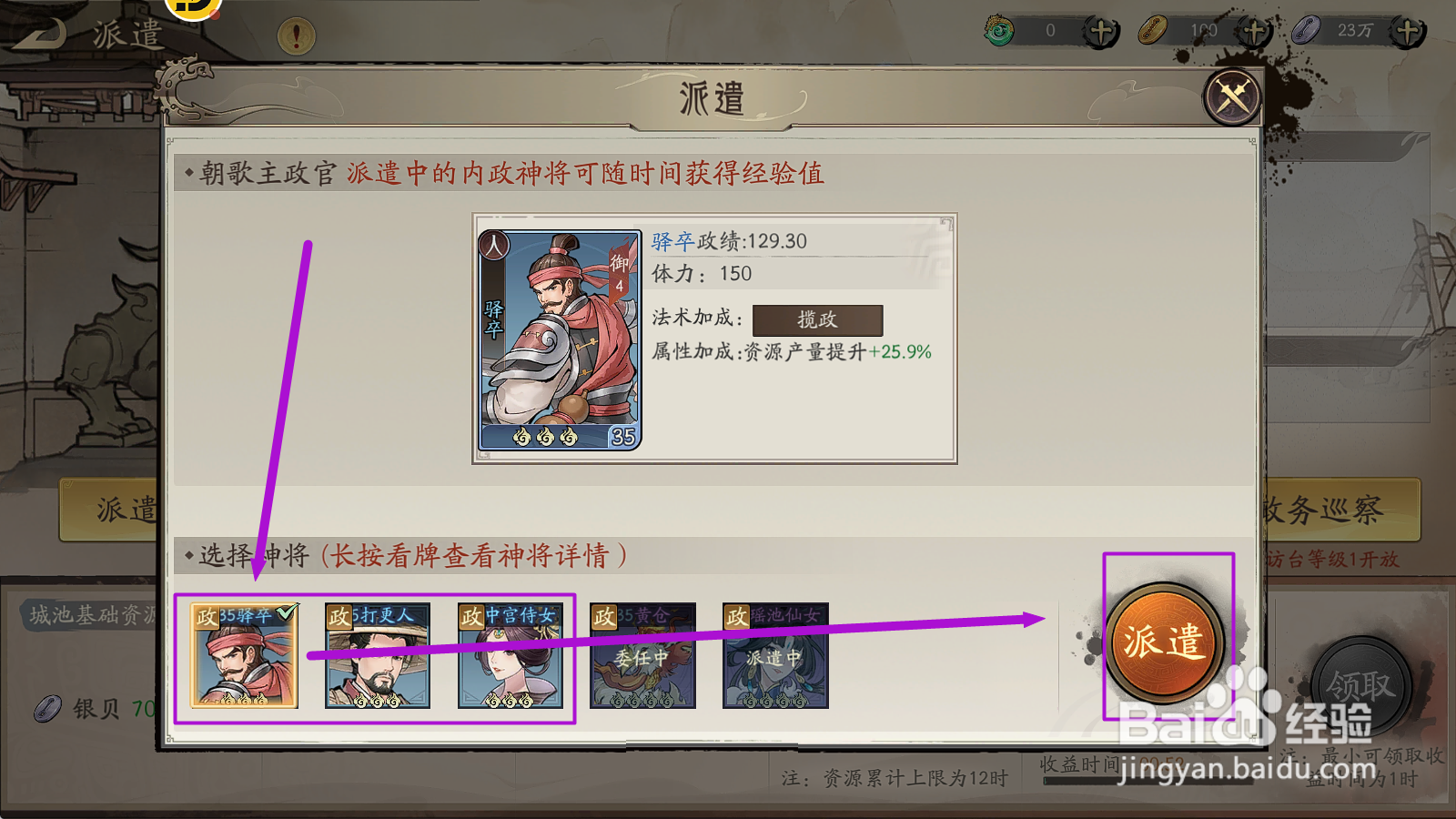
Task: Tap the 瑶池仙女 card marked 派遣中
Action: click(x=775, y=655)
